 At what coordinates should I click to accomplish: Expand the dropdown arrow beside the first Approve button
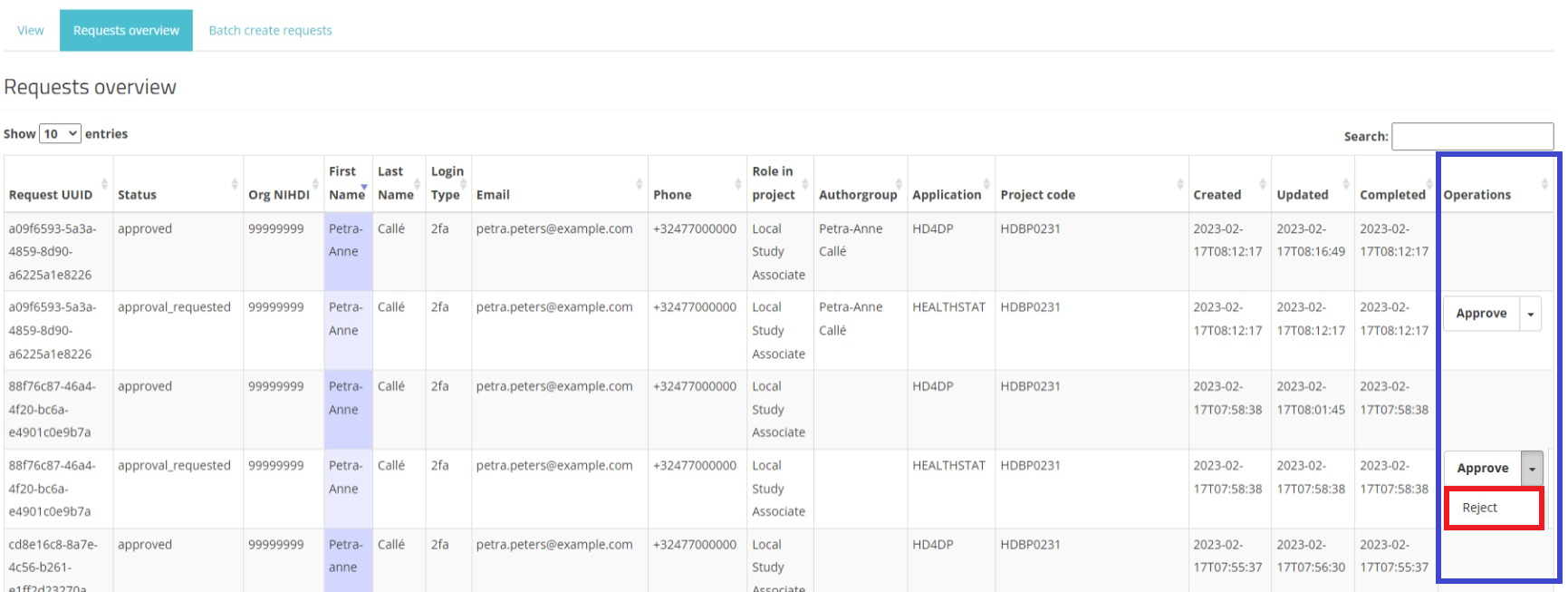pos(1531,315)
